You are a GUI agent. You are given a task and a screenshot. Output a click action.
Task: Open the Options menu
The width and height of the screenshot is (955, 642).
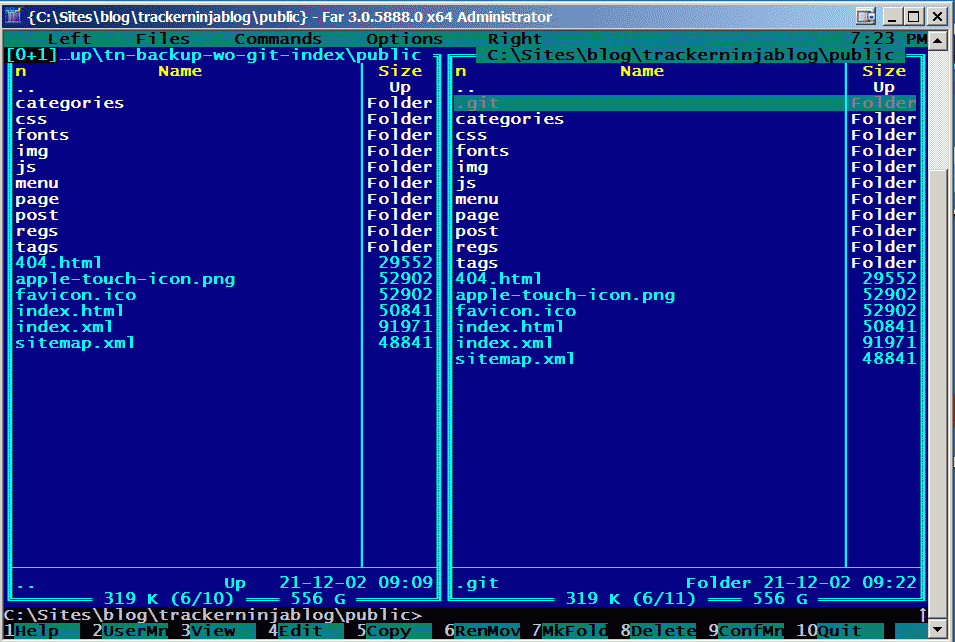pyautogui.click(x=404, y=39)
